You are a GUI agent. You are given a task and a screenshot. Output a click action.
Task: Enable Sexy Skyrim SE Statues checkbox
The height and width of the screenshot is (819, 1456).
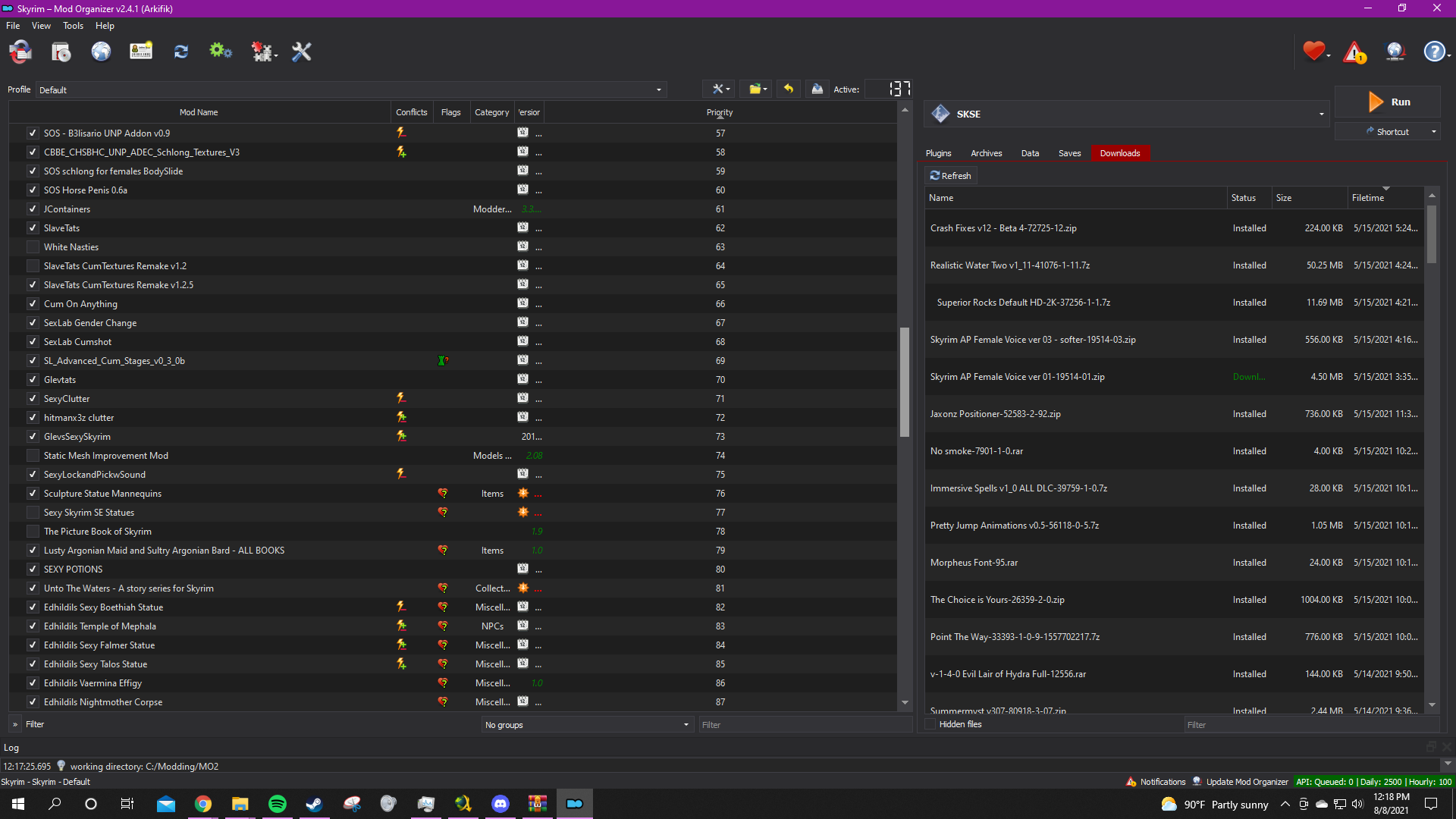tap(33, 513)
